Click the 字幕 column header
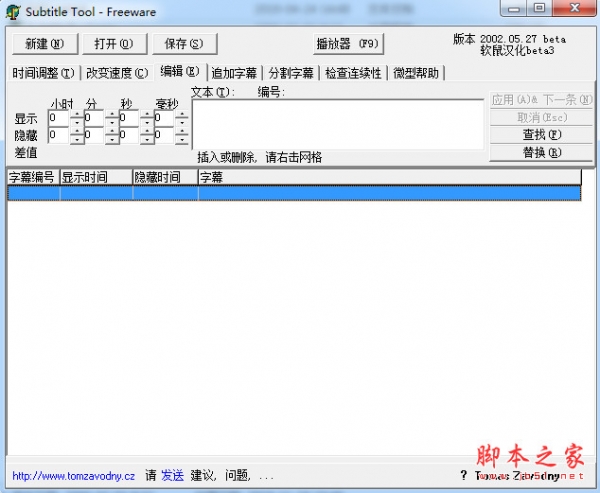The image size is (600, 493). click(390, 177)
